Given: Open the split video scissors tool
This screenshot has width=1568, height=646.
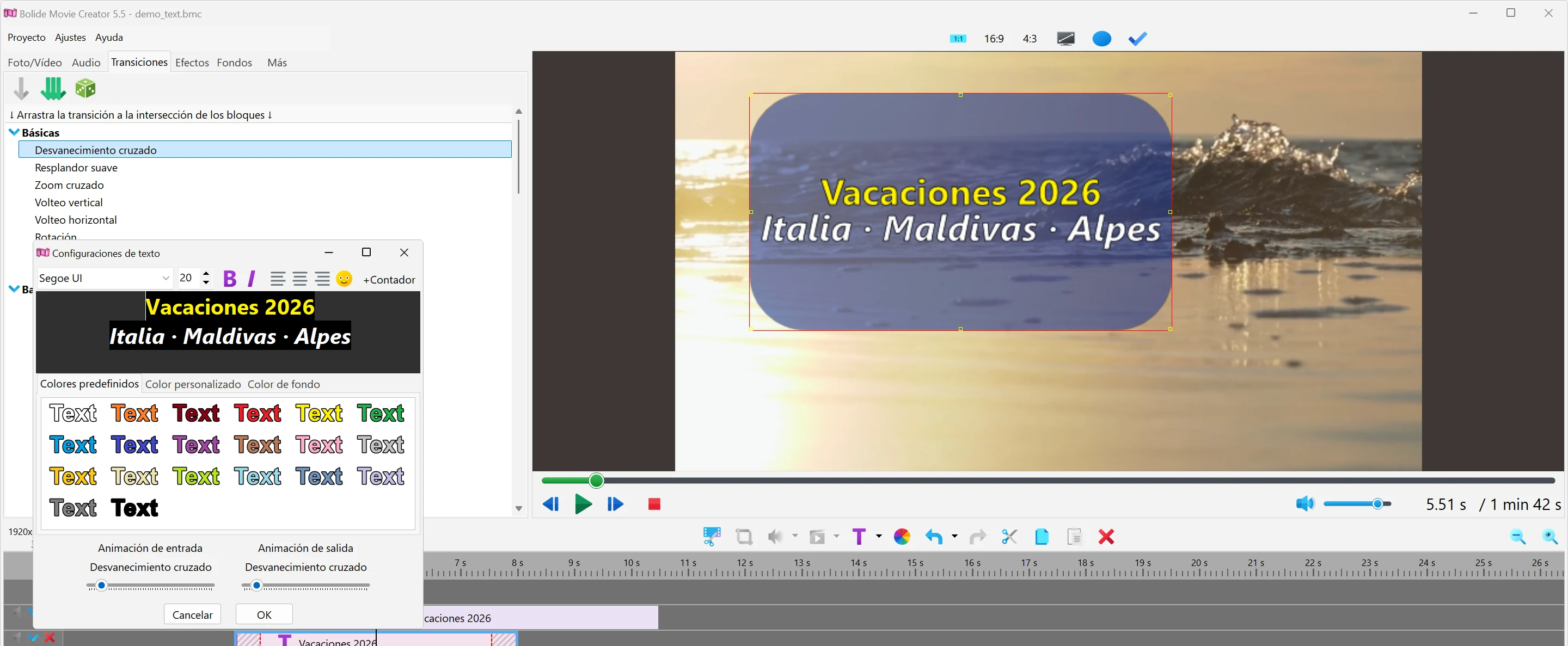Looking at the screenshot, I should tap(712, 537).
